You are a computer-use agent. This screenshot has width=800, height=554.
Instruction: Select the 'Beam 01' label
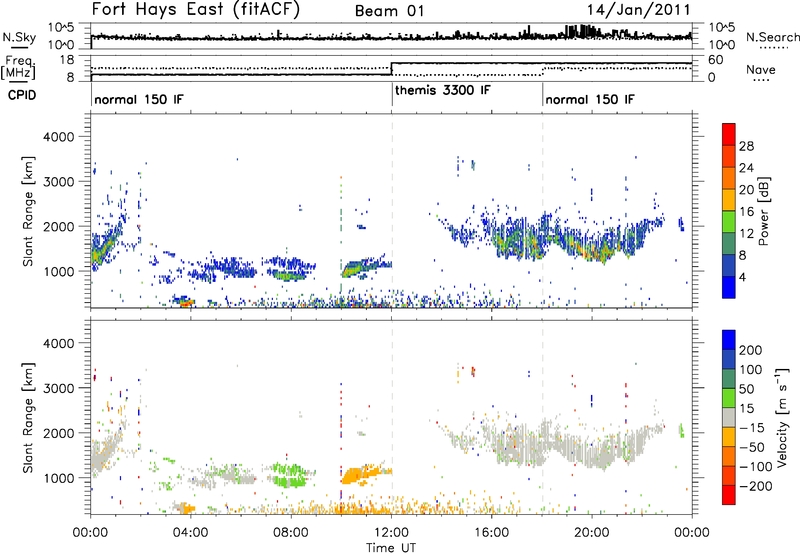coord(389,11)
